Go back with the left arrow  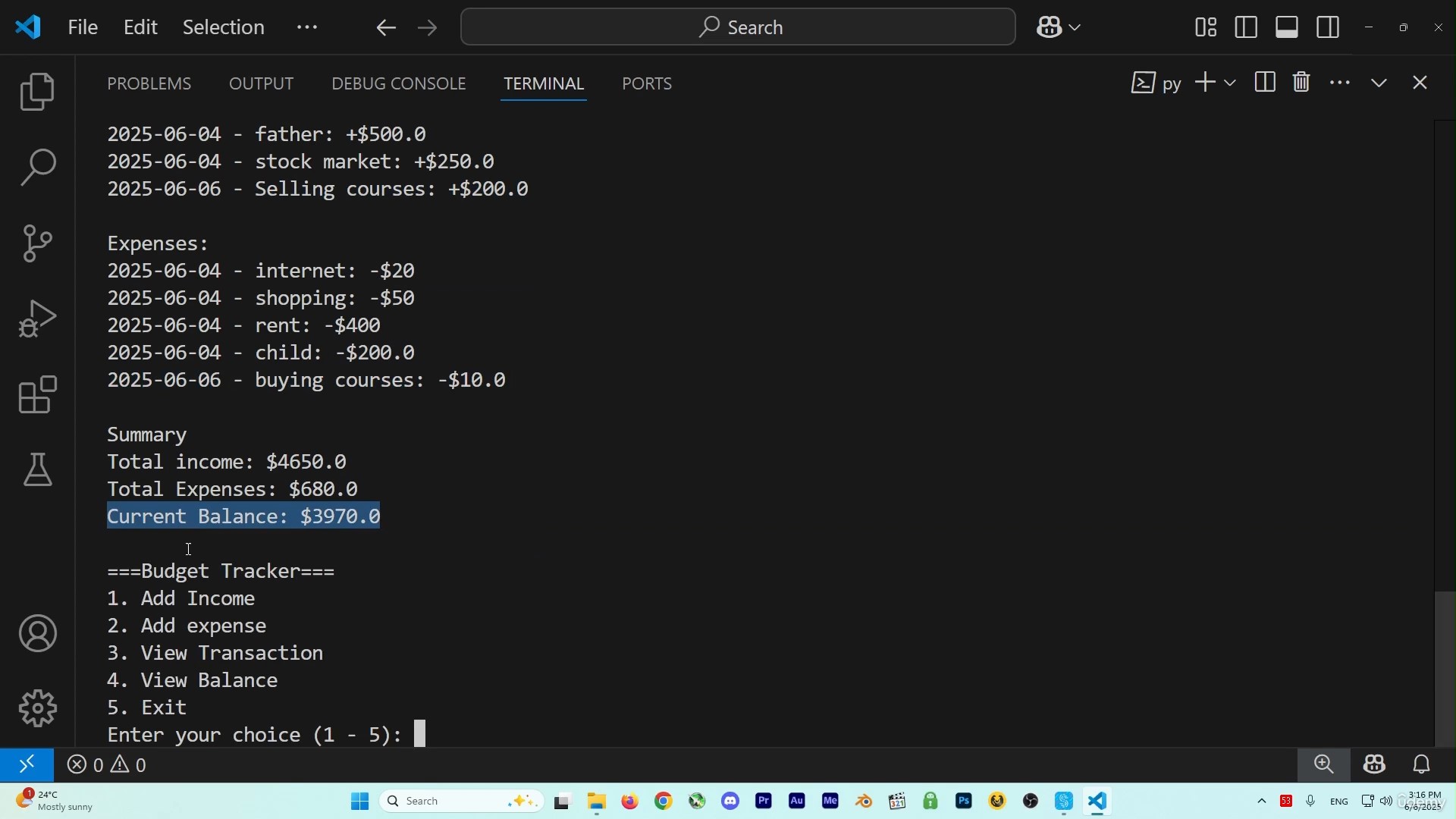coord(386,28)
